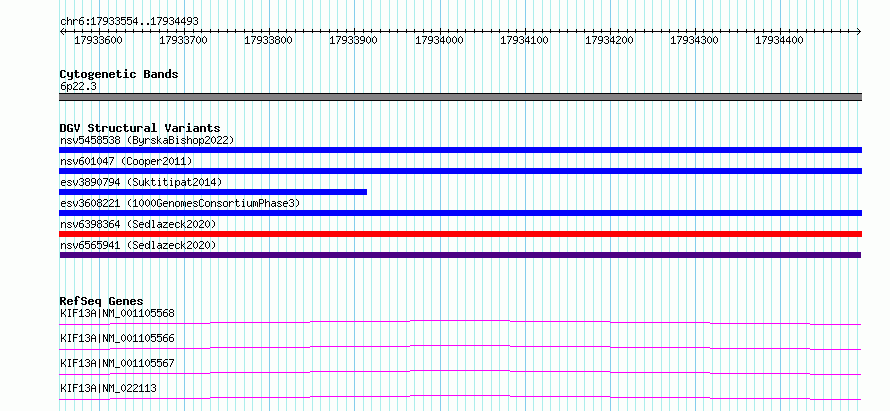
Task: Select the KIF13A NM_022113 intron line
Action: coord(460,397)
